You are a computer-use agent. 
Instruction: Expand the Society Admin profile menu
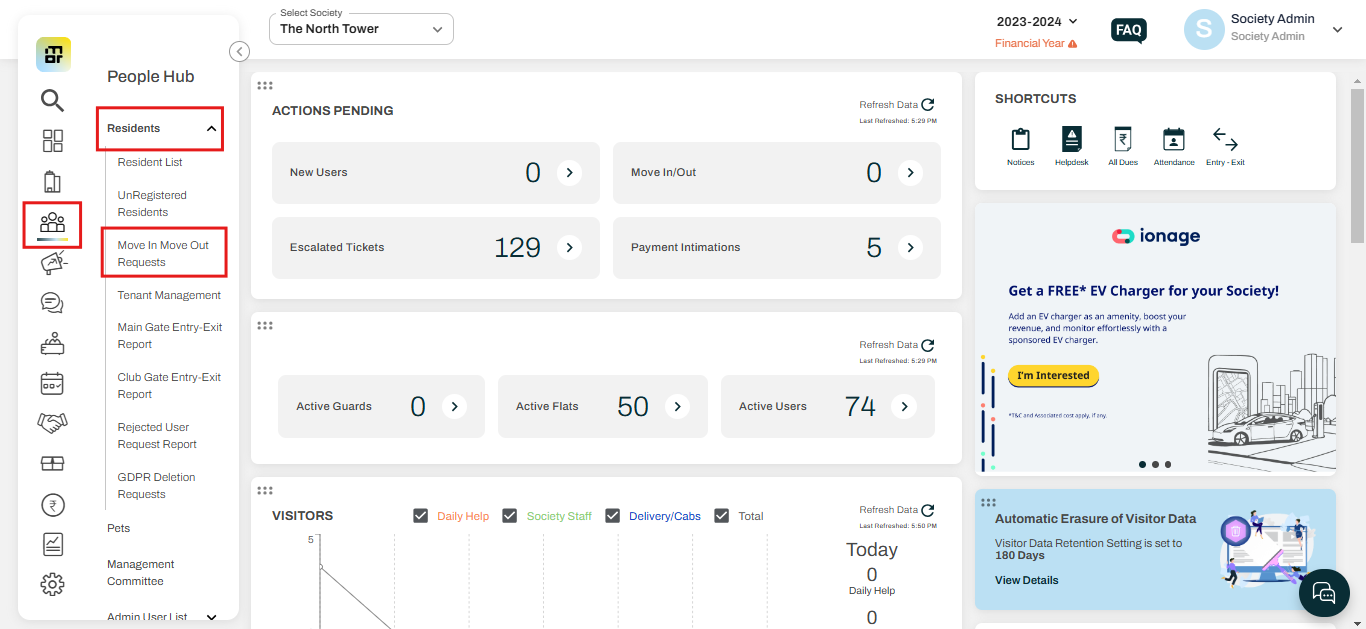tap(1338, 30)
